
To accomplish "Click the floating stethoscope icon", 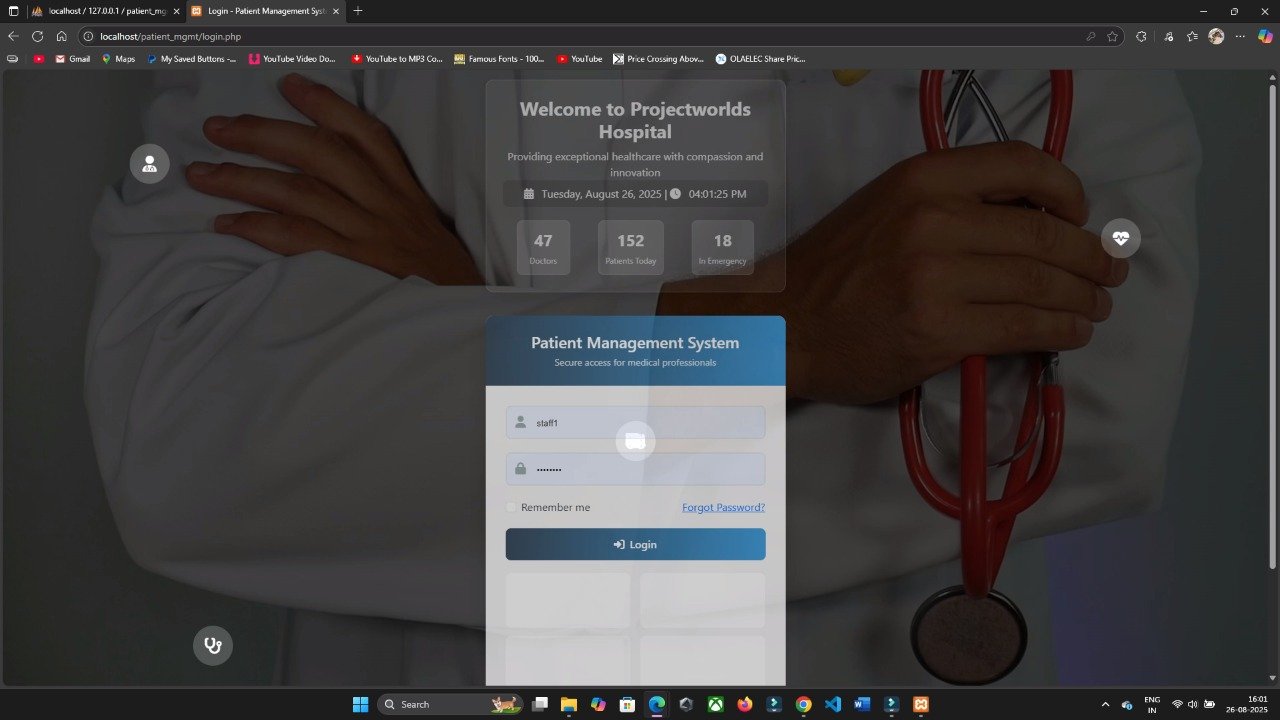I will click(212, 645).
